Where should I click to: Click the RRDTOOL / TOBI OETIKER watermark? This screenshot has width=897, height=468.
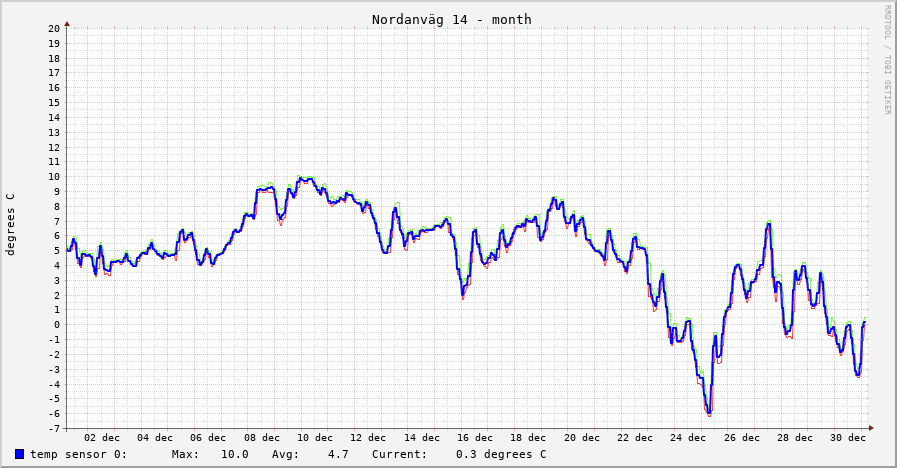point(886,59)
